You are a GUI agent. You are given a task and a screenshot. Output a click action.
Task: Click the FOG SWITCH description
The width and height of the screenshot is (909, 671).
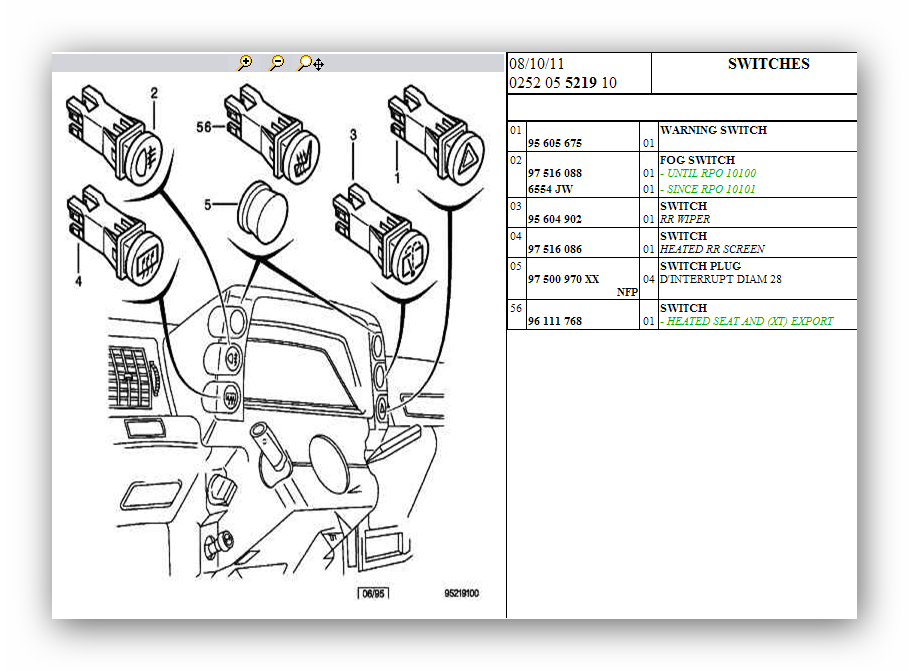pos(697,160)
